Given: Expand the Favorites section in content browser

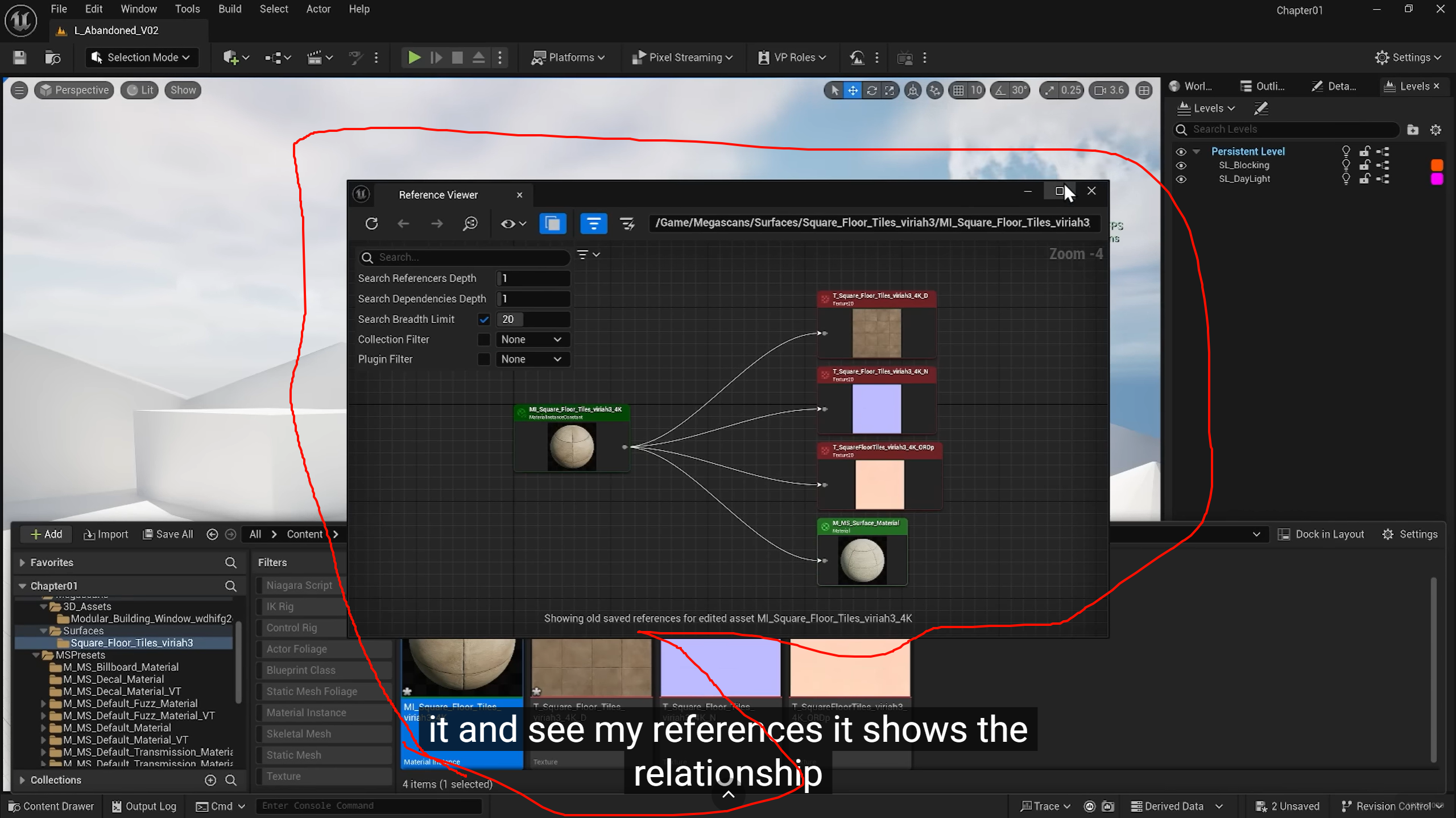Looking at the screenshot, I should coord(22,562).
